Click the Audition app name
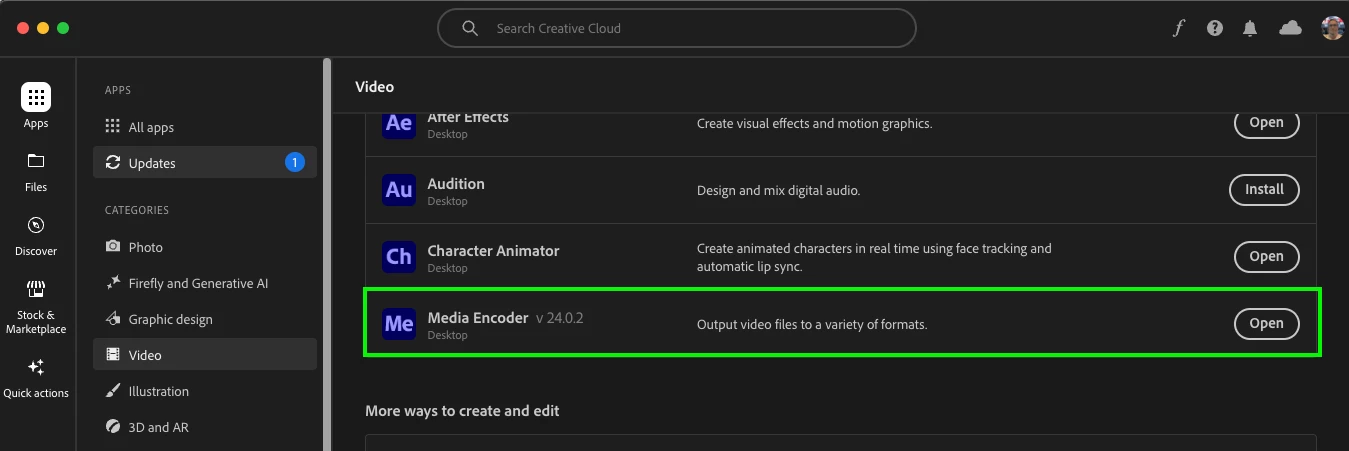The image size is (1349, 451). (456, 184)
